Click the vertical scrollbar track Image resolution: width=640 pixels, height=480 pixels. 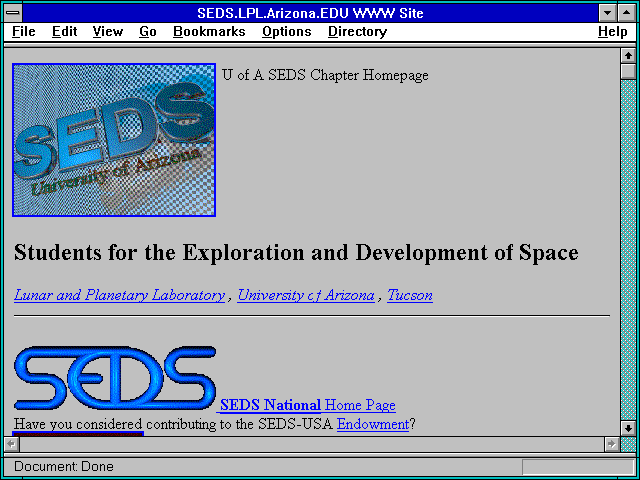628,250
